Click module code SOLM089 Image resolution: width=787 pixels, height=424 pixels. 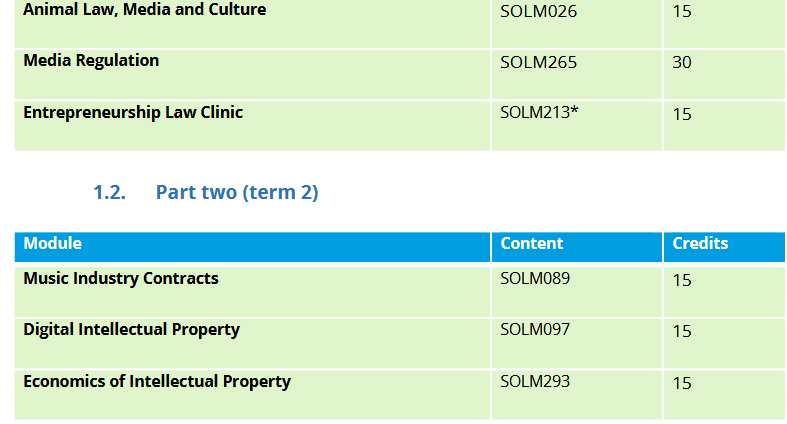(535, 278)
